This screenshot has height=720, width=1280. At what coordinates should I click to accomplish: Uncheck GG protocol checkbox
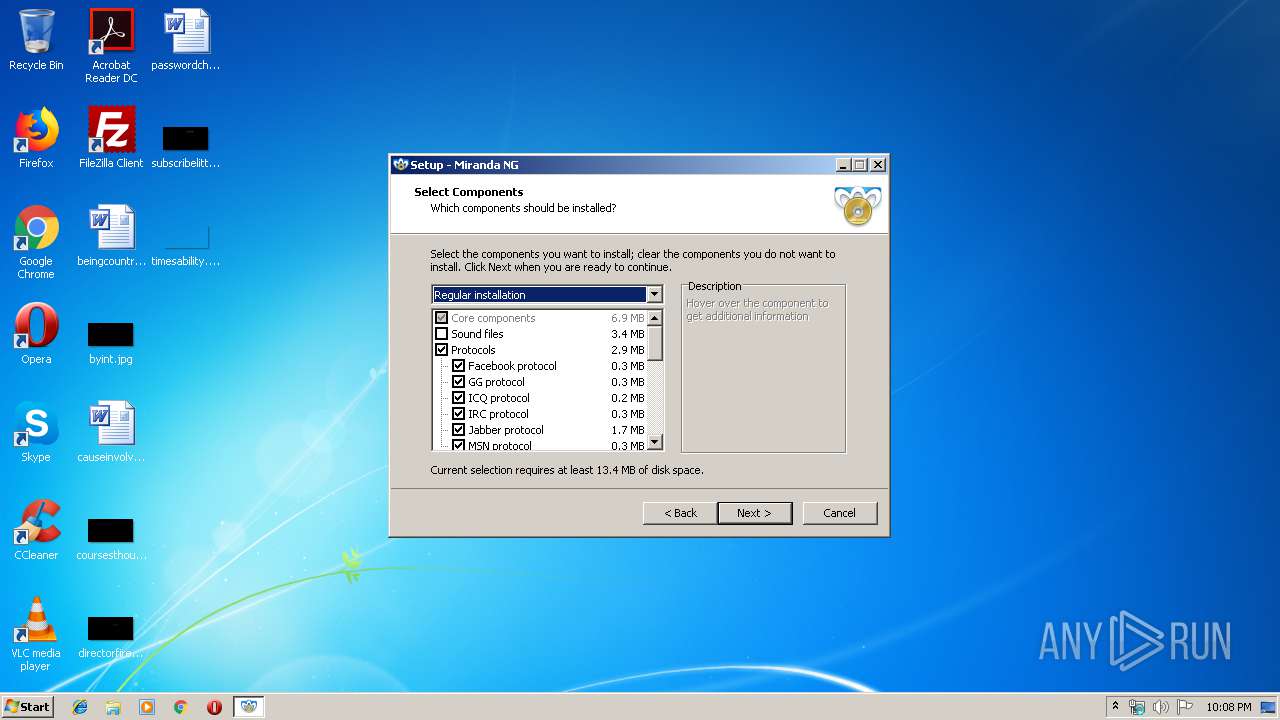click(x=458, y=382)
